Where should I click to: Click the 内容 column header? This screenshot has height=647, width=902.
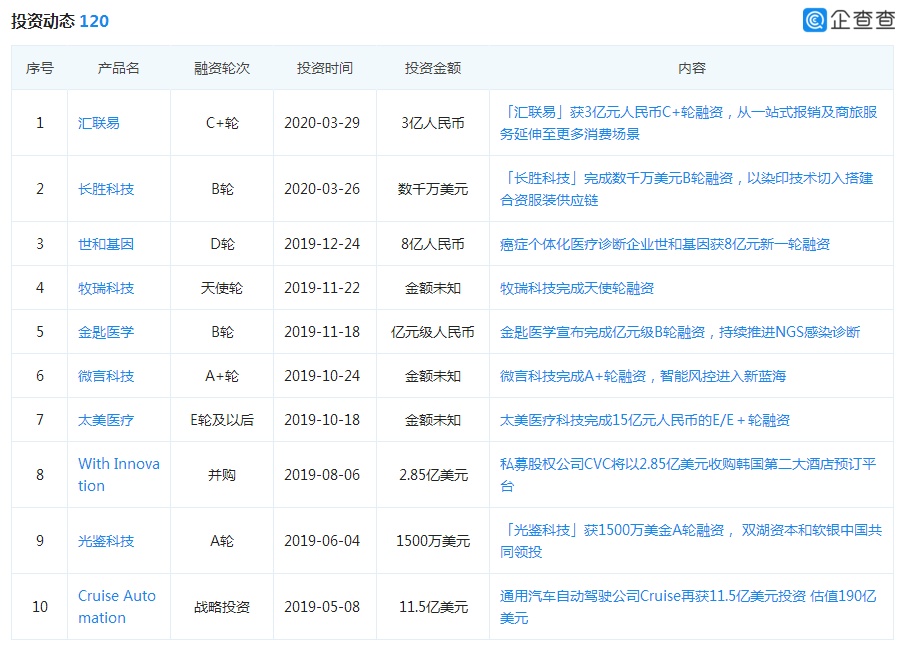[691, 68]
